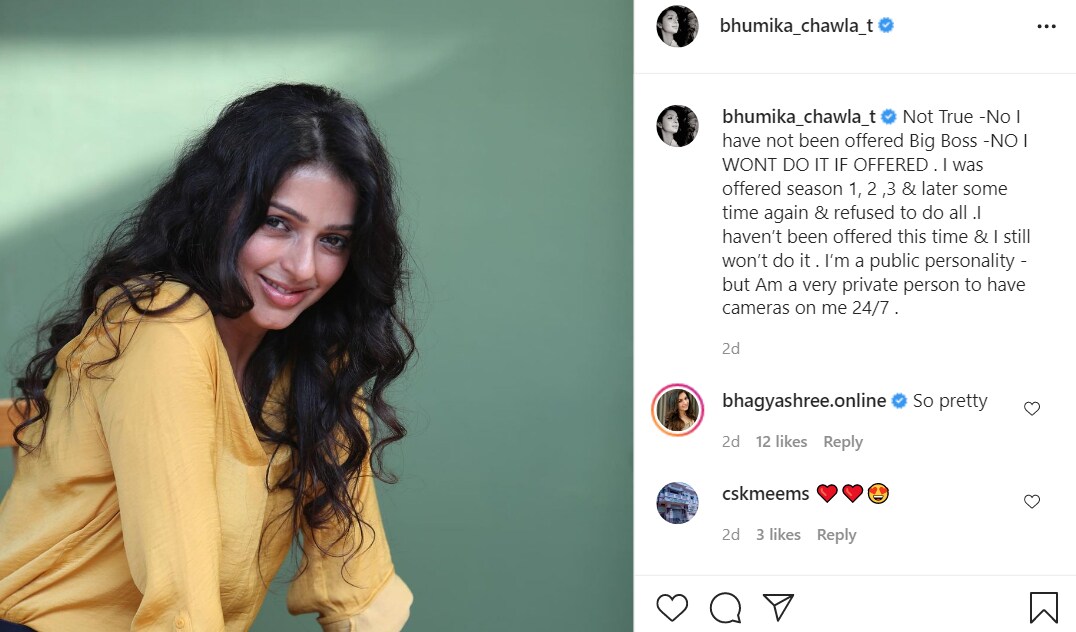Save the post with the bookmark icon
This screenshot has height=632, width=1076.
[x=1043, y=607]
